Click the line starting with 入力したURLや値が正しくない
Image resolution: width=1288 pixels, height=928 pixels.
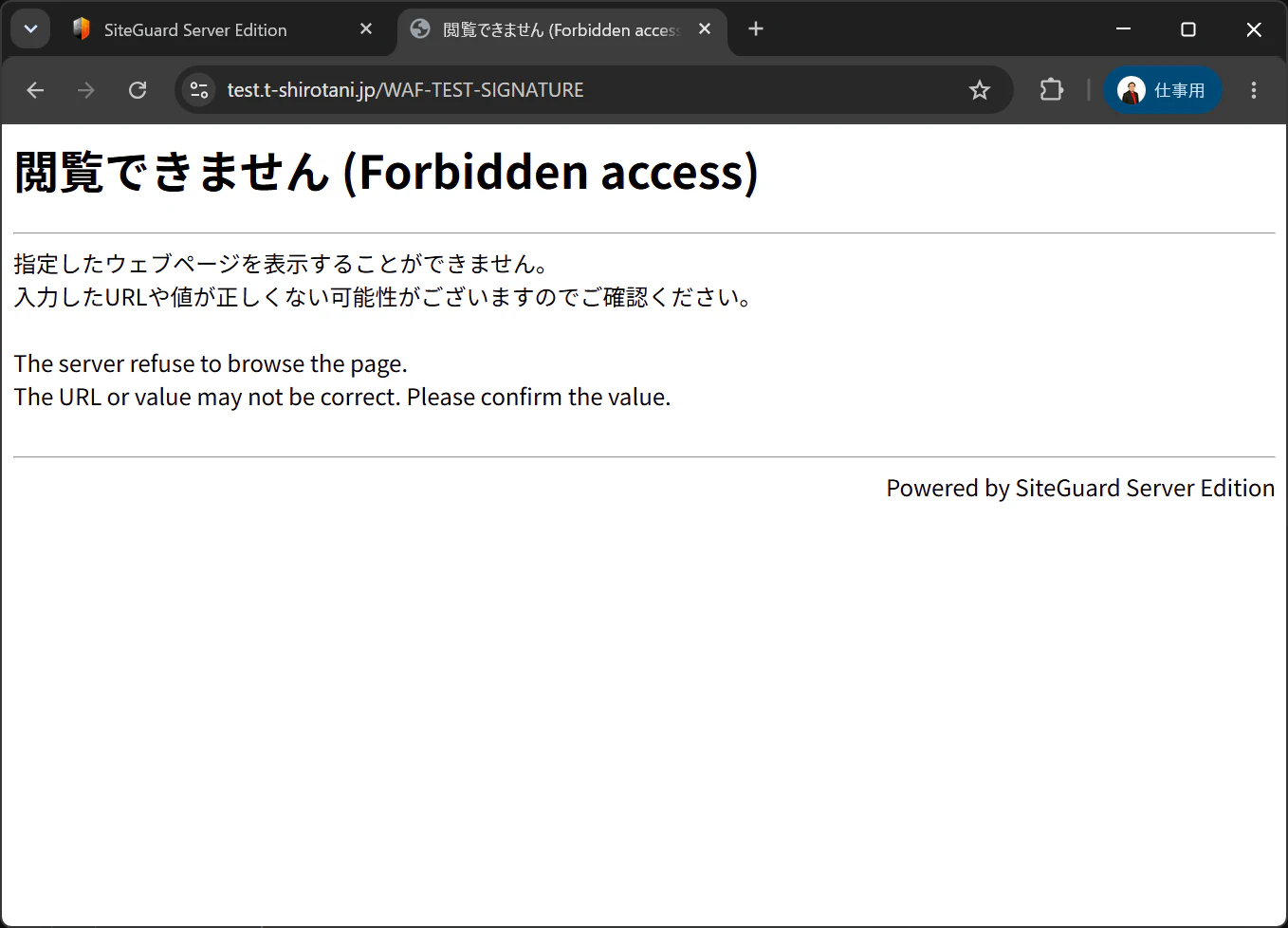click(x=384, y=297)
